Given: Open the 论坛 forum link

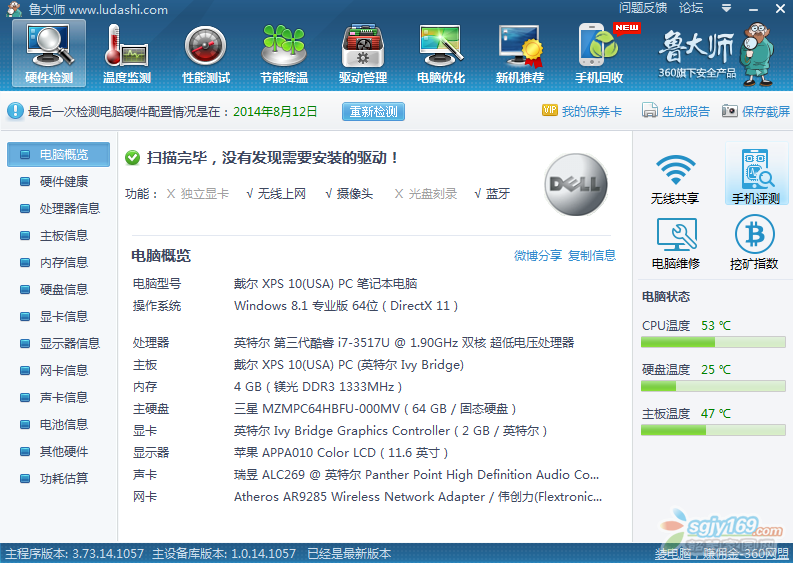Looking at the screenshot, I should (x=691, y=8).
